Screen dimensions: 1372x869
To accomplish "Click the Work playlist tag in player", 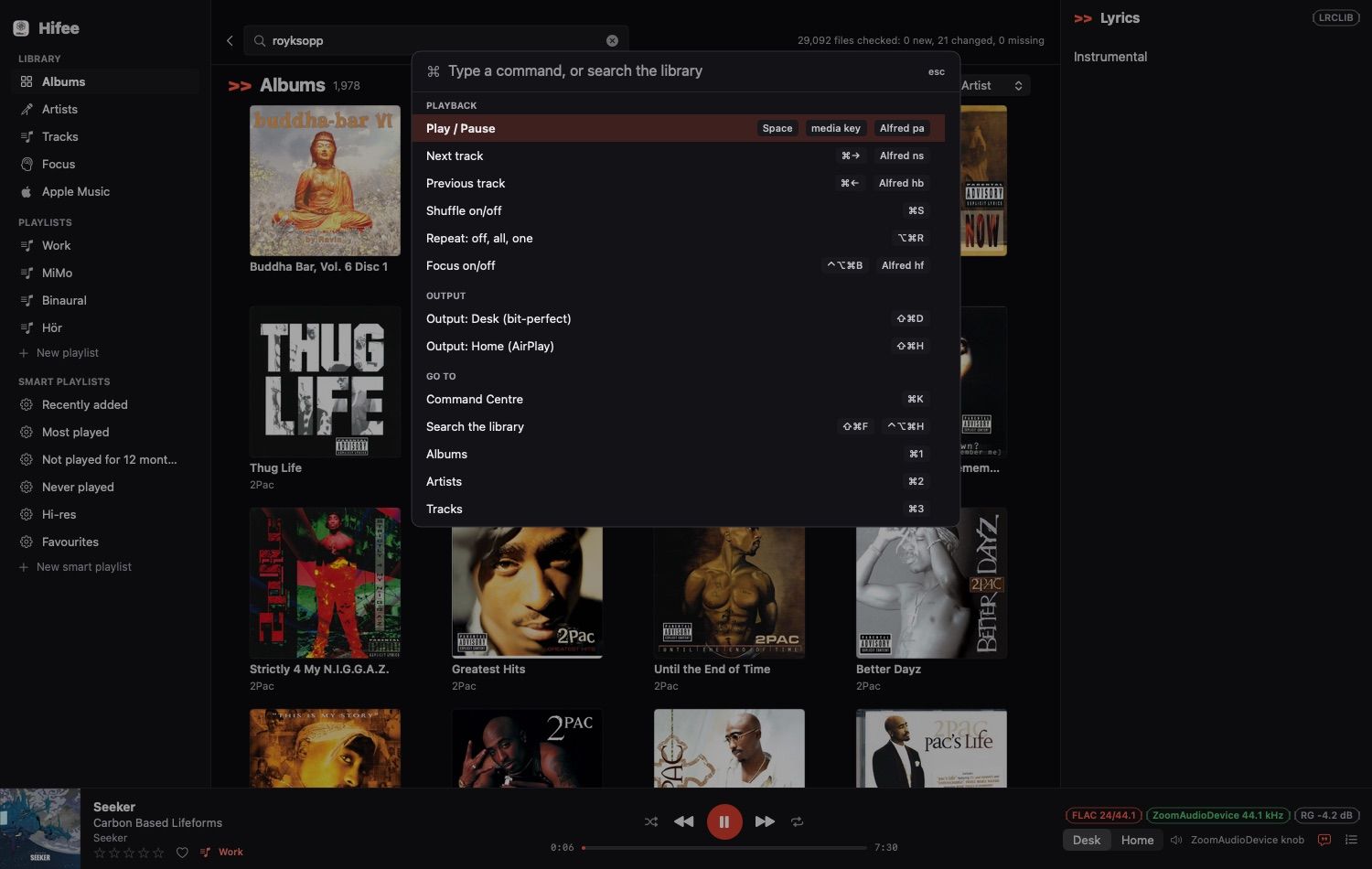I will pyautogui.click(x=222, y=853).
